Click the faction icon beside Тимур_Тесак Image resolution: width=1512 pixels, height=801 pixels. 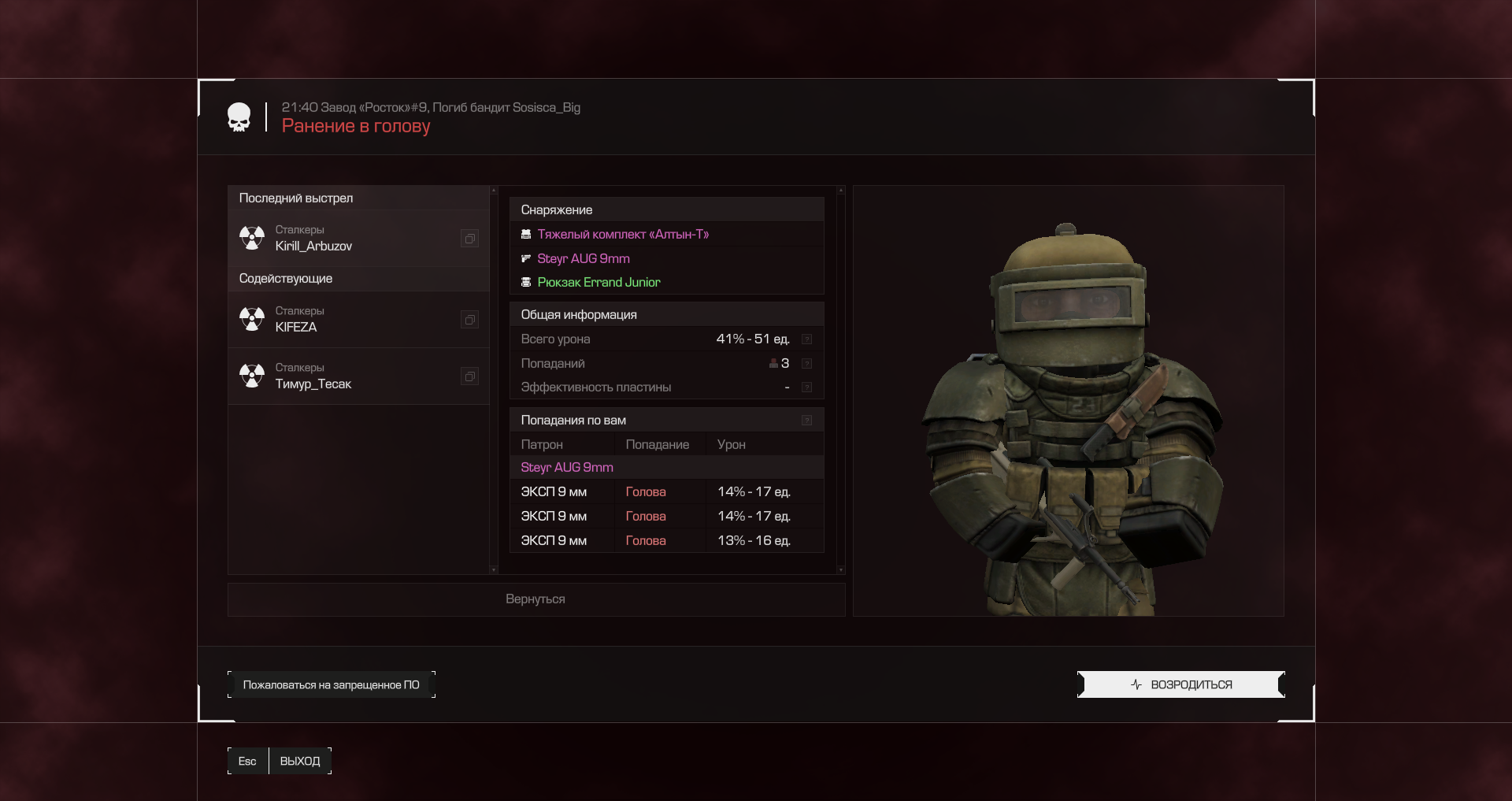pos(252,376)
